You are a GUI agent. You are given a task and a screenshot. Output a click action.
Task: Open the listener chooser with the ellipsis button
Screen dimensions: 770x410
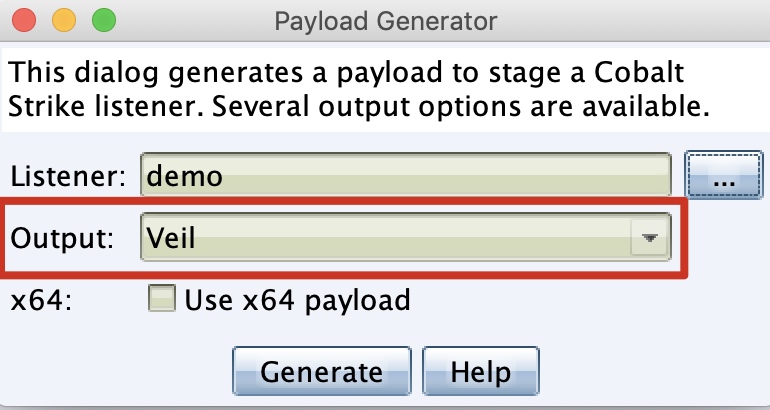click(724, 175)
